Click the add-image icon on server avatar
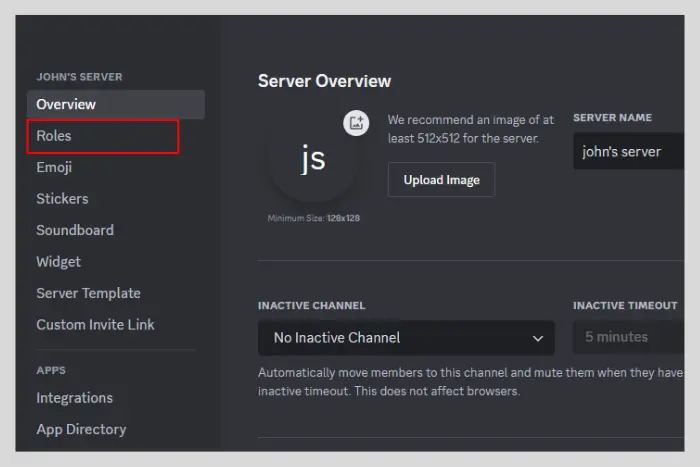 pos(356,123)
